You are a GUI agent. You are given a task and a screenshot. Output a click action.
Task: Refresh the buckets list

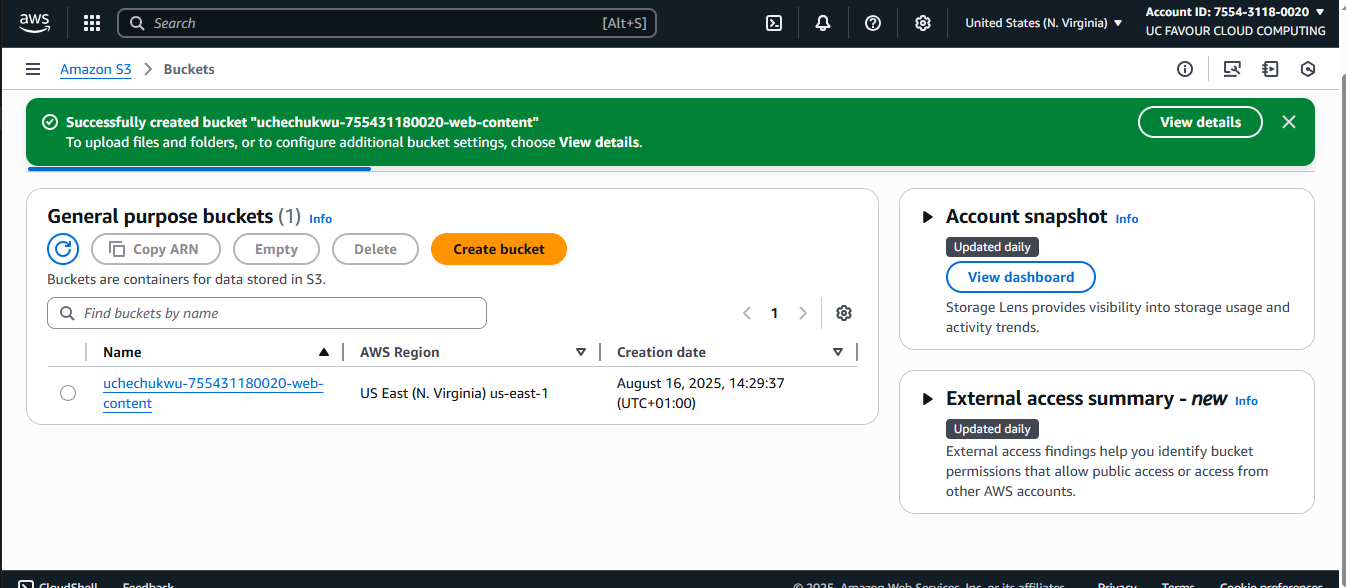coord(63,249)
